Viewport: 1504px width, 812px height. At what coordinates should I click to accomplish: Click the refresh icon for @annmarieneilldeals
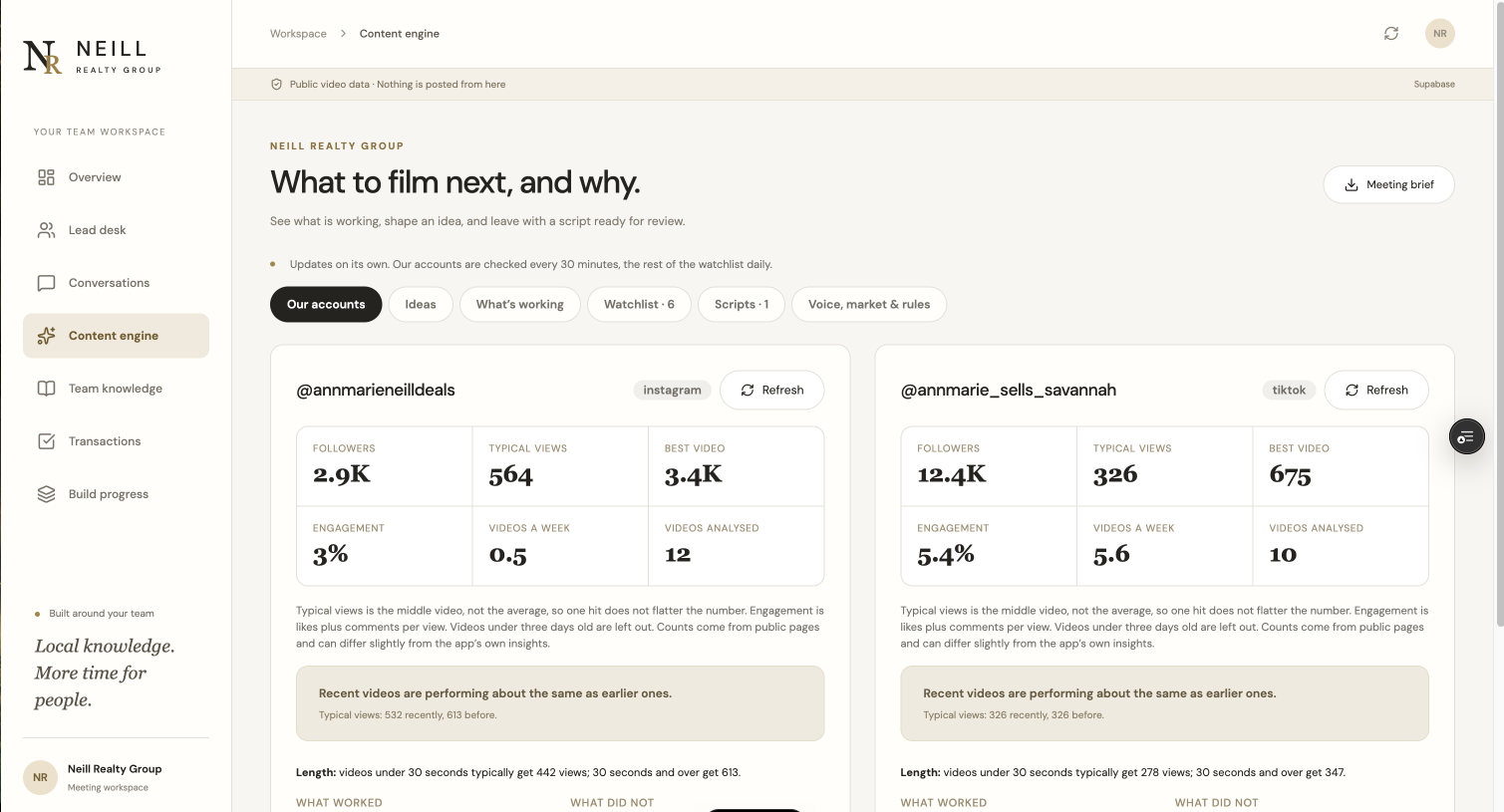pyautogui.click(x=748, y=391)
